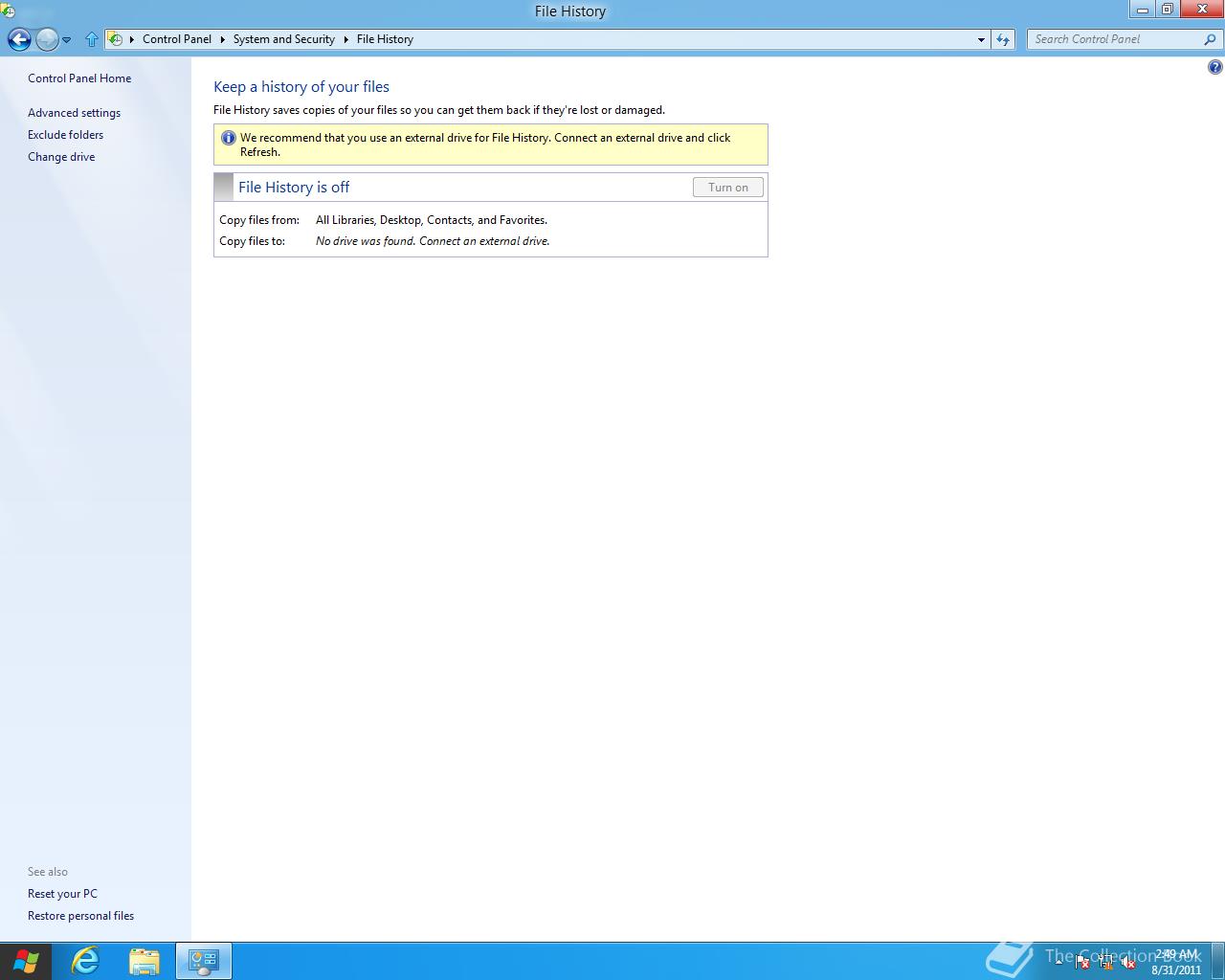This screenshot has width=1225, height=980.
Task: Refresh the File History page
Action: pos(1003,39)
